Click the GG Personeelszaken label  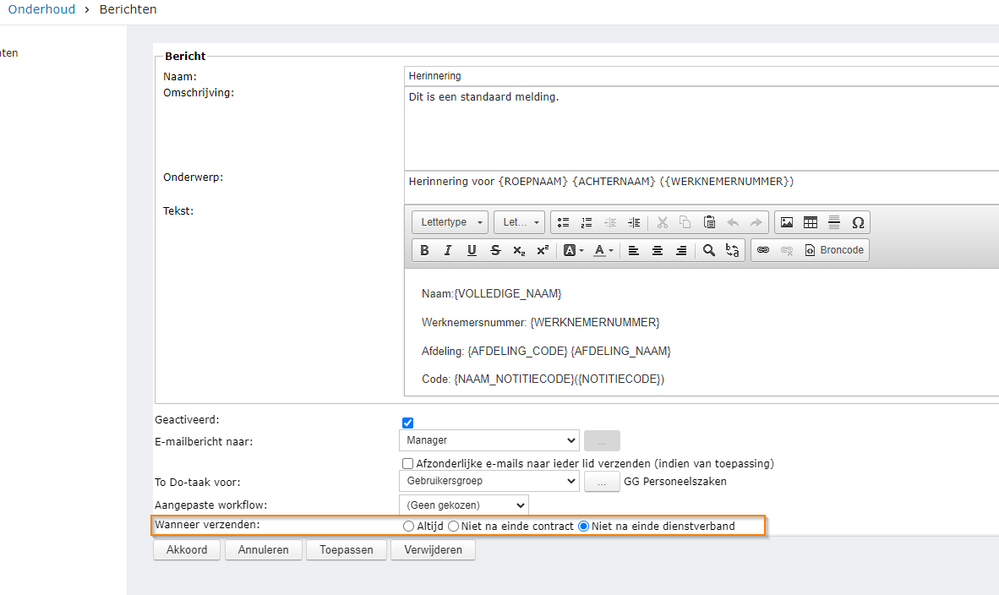click(x=675, y=482)
